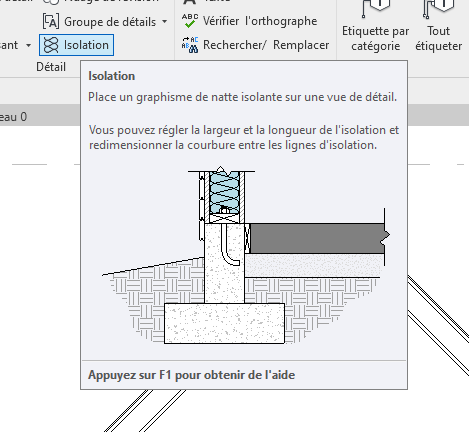Click the Isolation icon with wavy lines
The width and height of the screenshot is (469, 432).
[x=51, y=45]
